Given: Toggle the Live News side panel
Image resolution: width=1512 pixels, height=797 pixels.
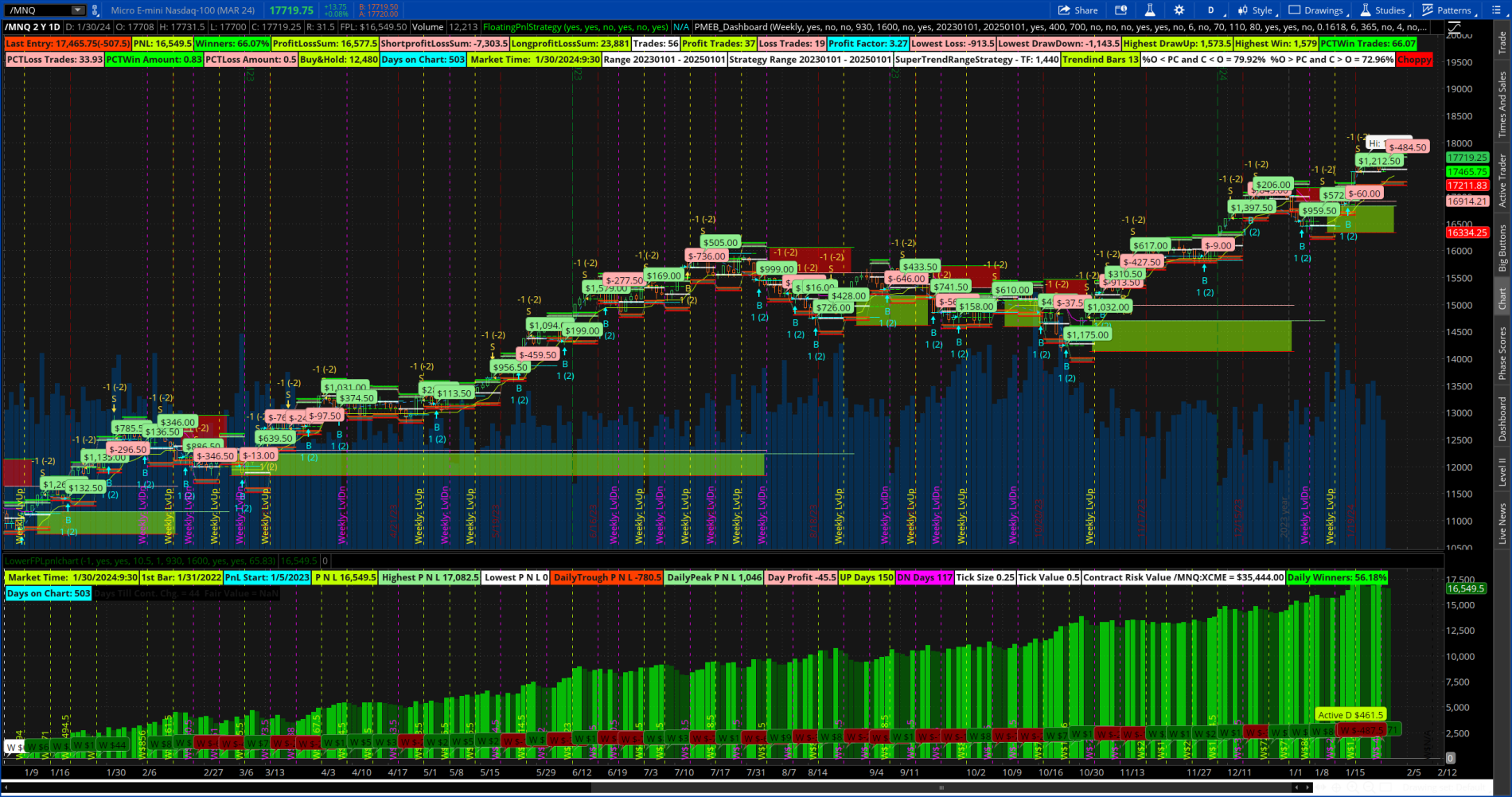Looking at the screenshot, I should coord(1502,523).
